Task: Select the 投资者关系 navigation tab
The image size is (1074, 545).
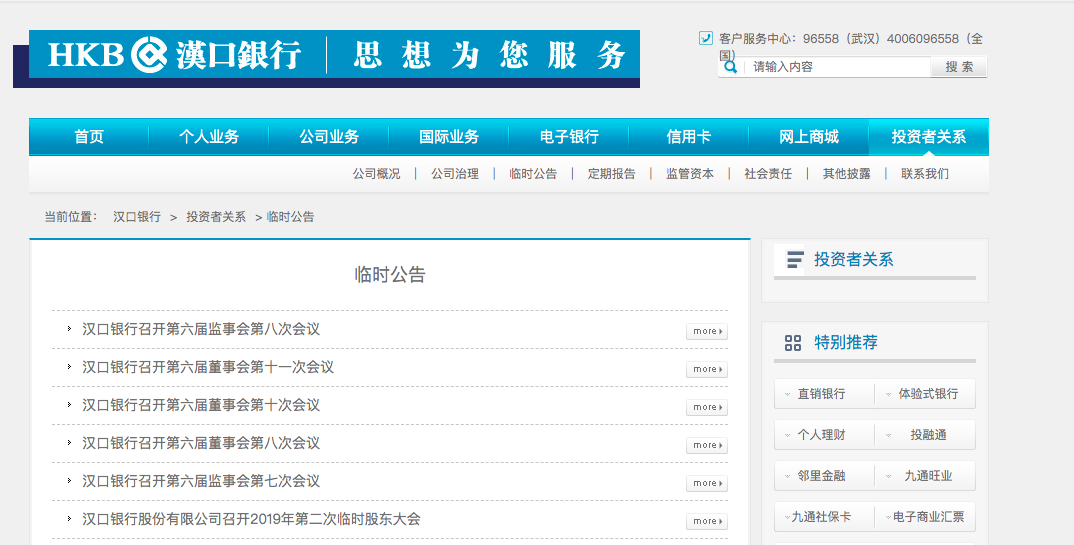Action: pos(929,137)
